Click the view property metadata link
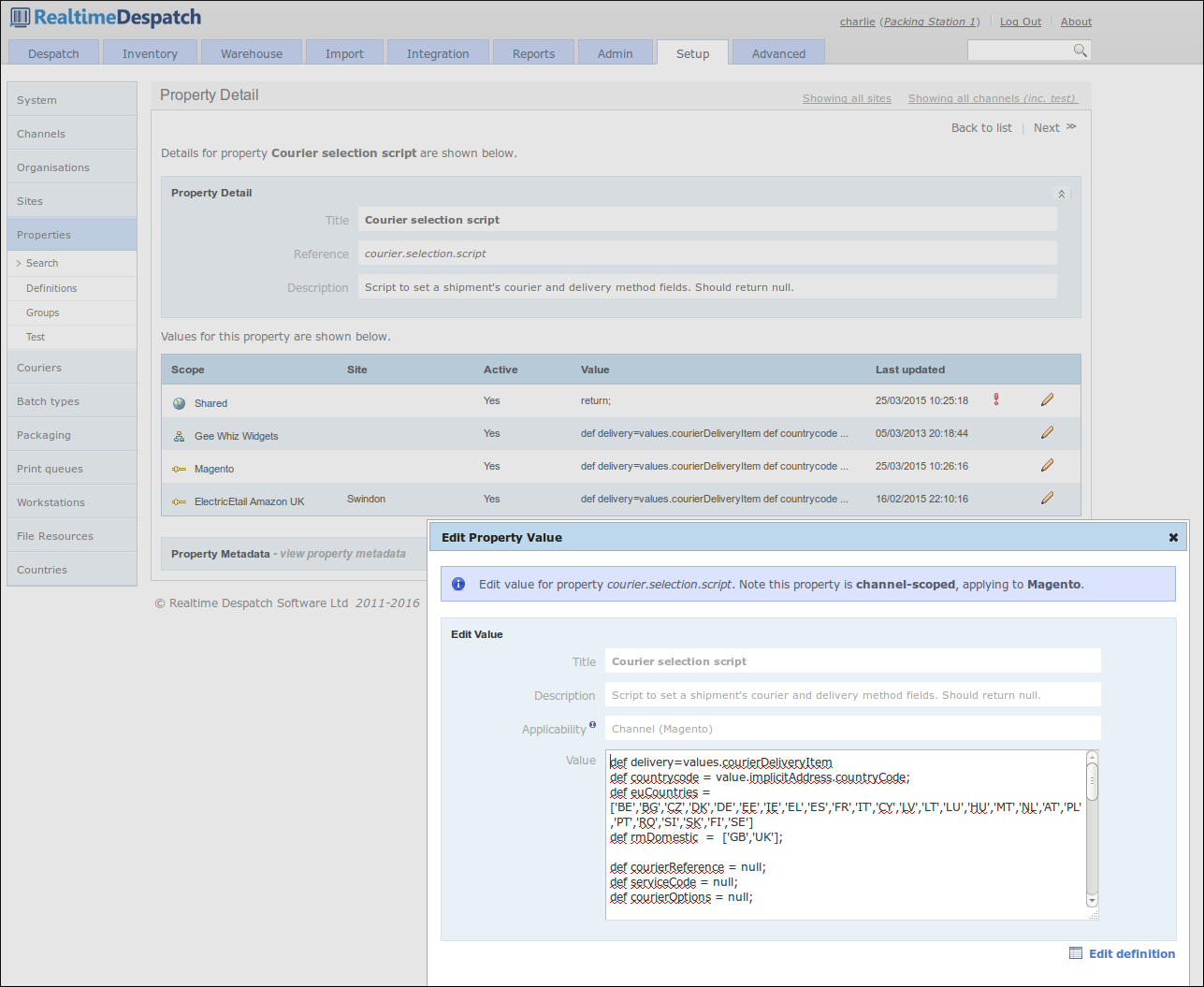The width and height of the screenshot is (1204, 987). (343, 554)
